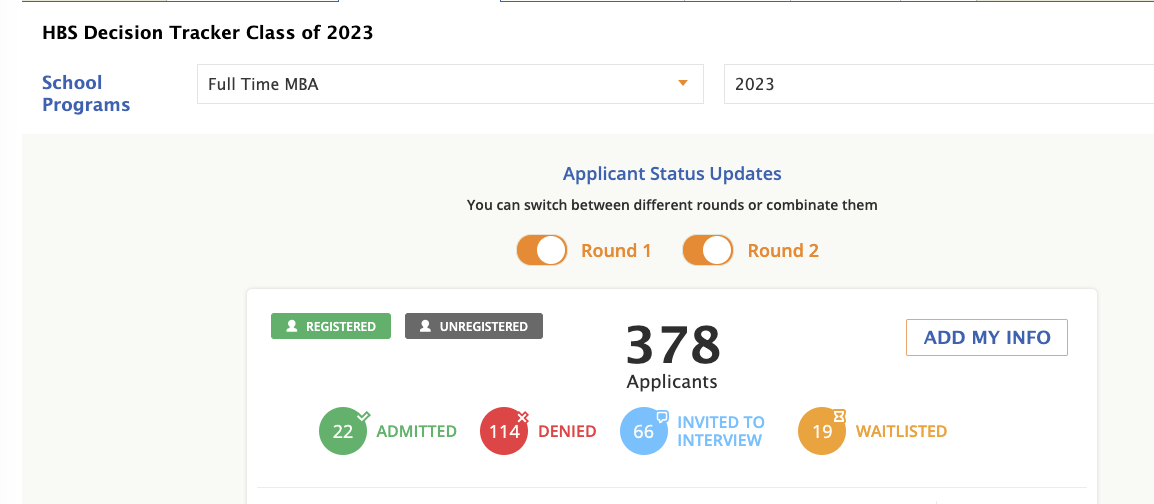The image size is (1154, 504).
Task: Click the person icon in the UNREGISTERED badge
Action: coord(425,326)
